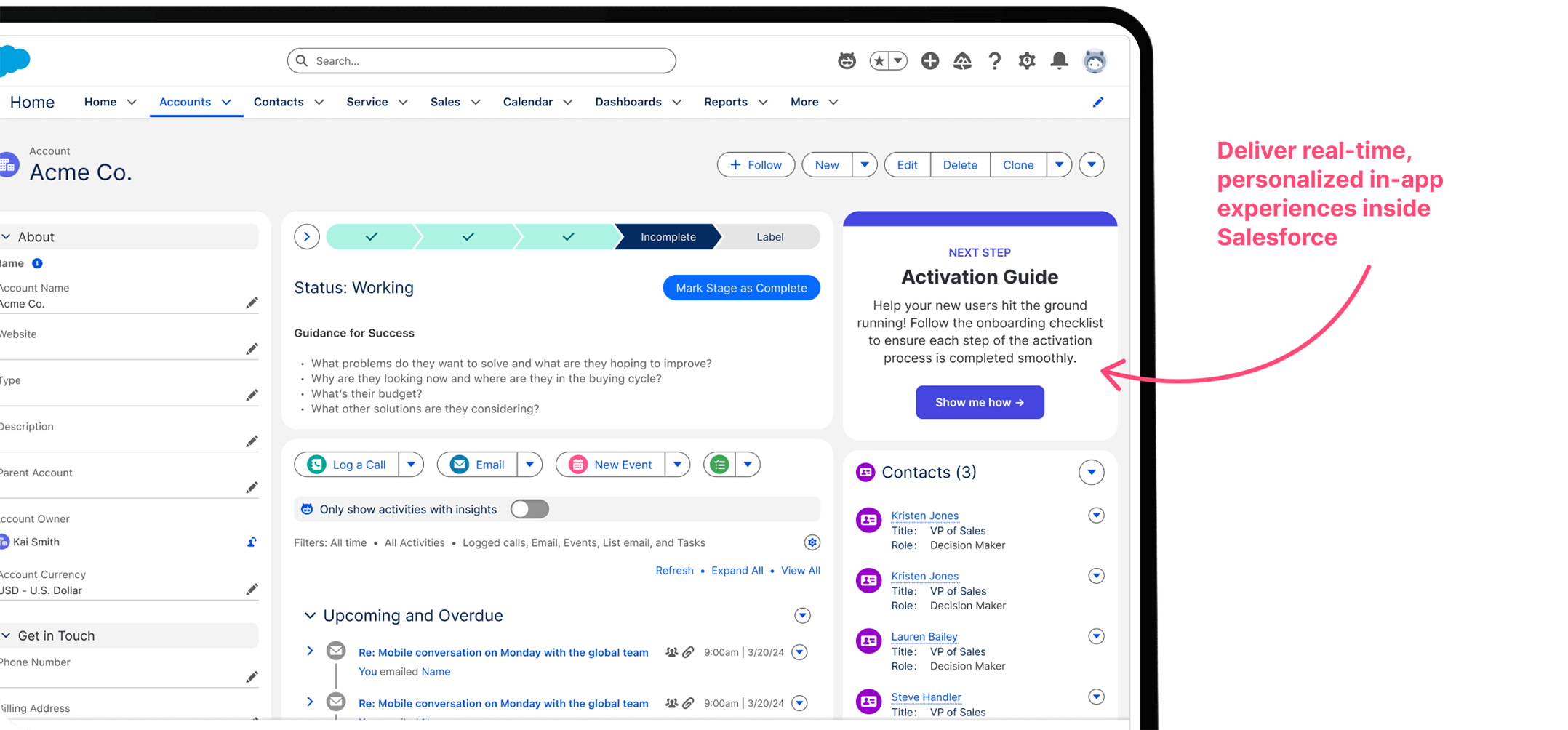The width and height of the screenshot is (1568, 730).
Task: Click the Clone button
Action: click(x=1018, y=165)
